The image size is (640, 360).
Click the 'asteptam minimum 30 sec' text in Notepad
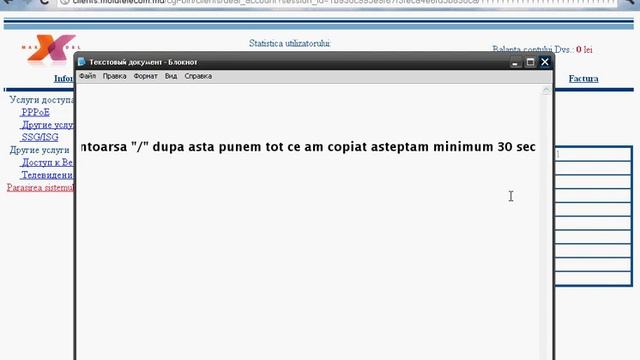(453, 147)
